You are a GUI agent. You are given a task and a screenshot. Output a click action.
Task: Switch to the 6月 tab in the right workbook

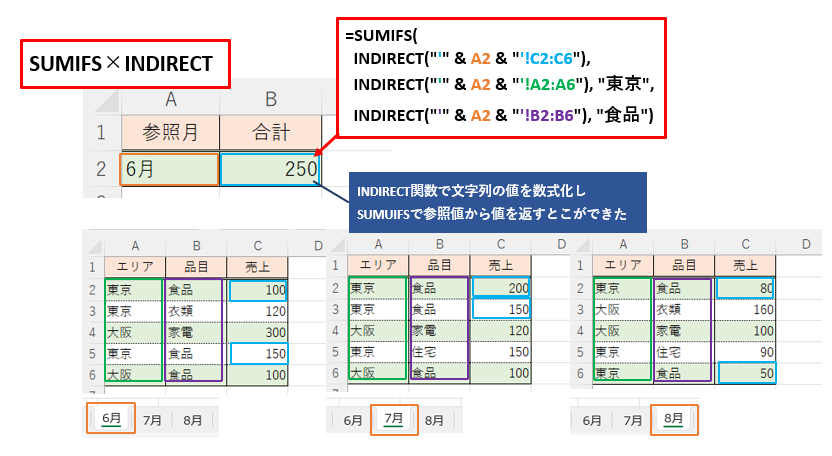[x=592, y=420]
